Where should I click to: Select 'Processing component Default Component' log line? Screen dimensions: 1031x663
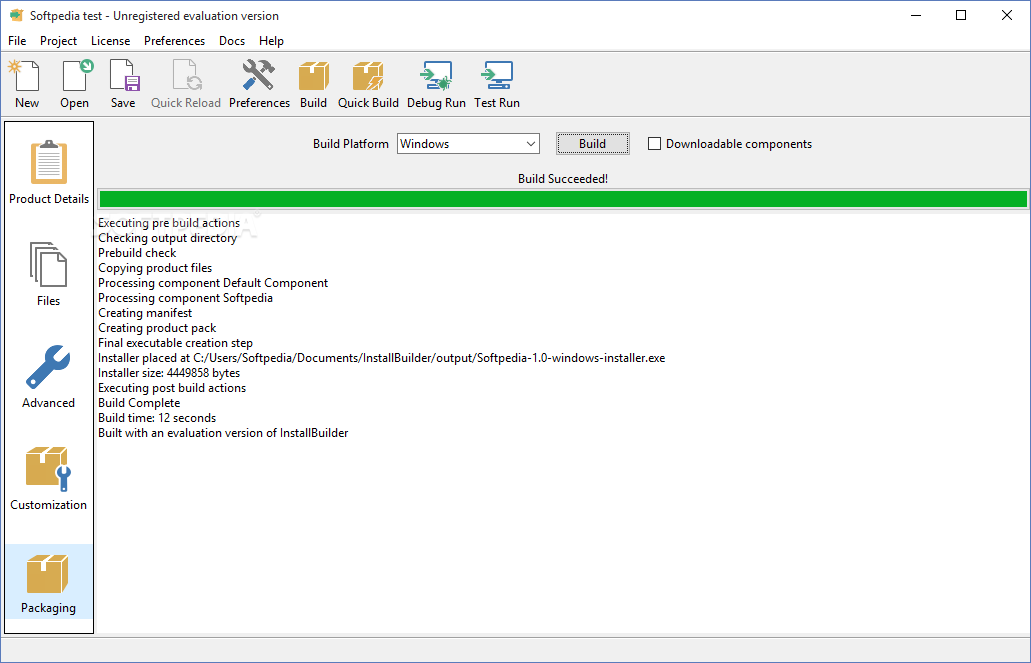pos(213,283)
